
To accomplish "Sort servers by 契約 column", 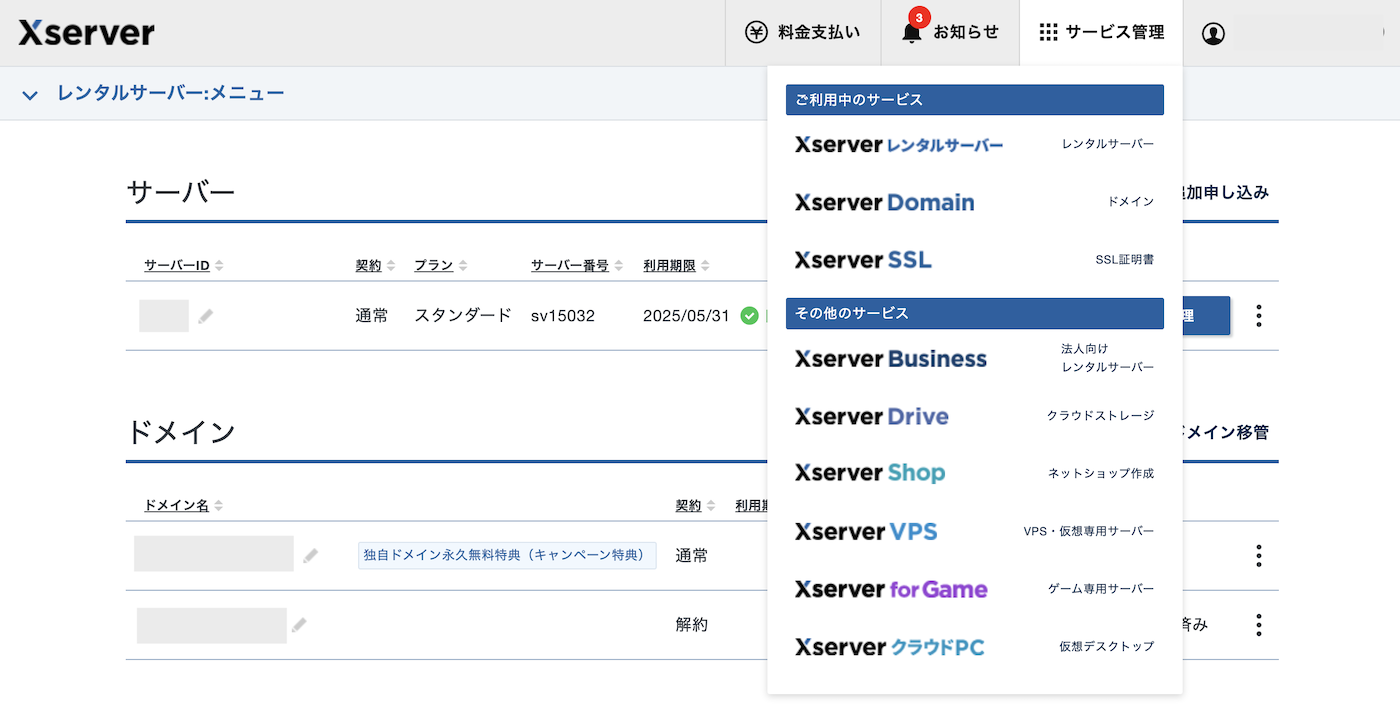I will (376, 265).
